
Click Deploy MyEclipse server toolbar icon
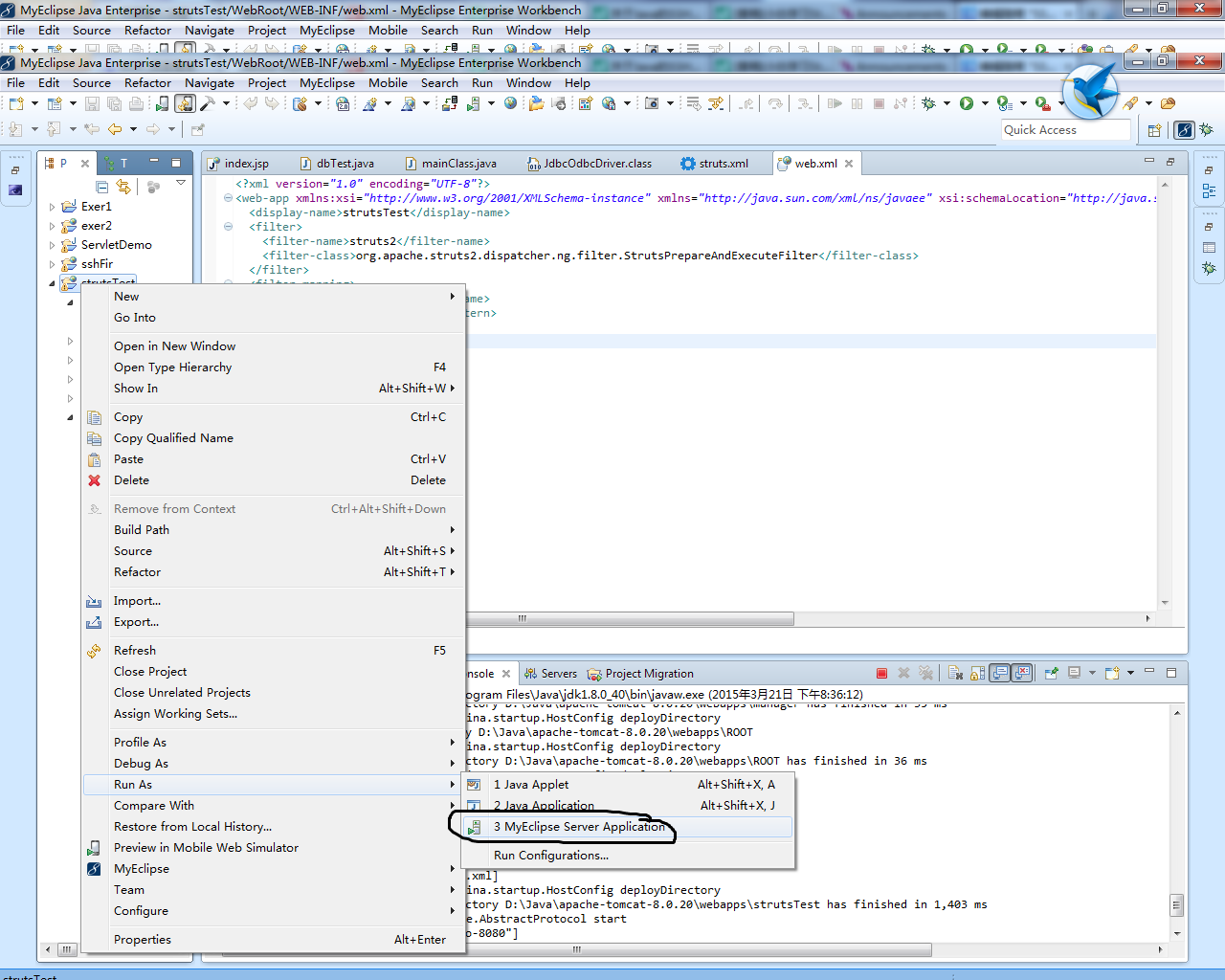[x=448, y=103]
